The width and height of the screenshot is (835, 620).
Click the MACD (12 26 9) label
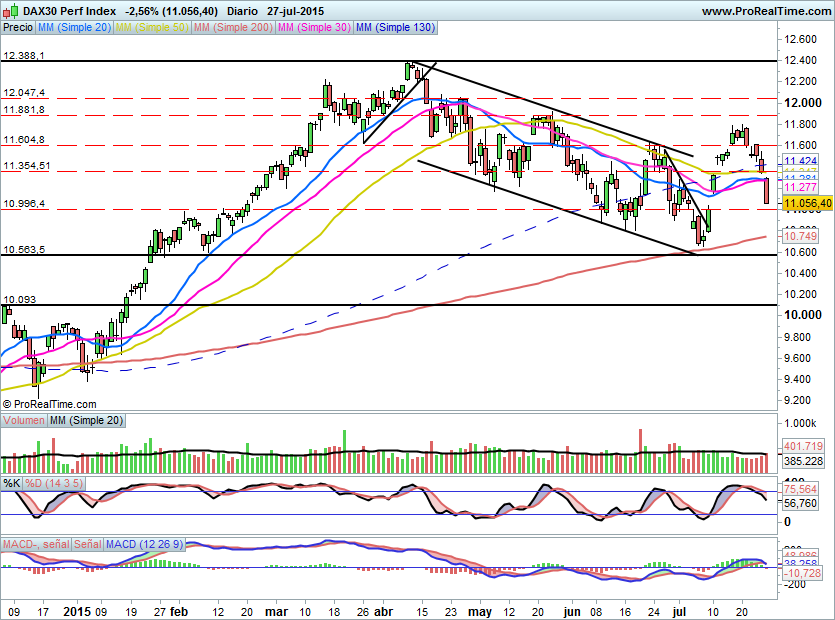tap(144, 544)
